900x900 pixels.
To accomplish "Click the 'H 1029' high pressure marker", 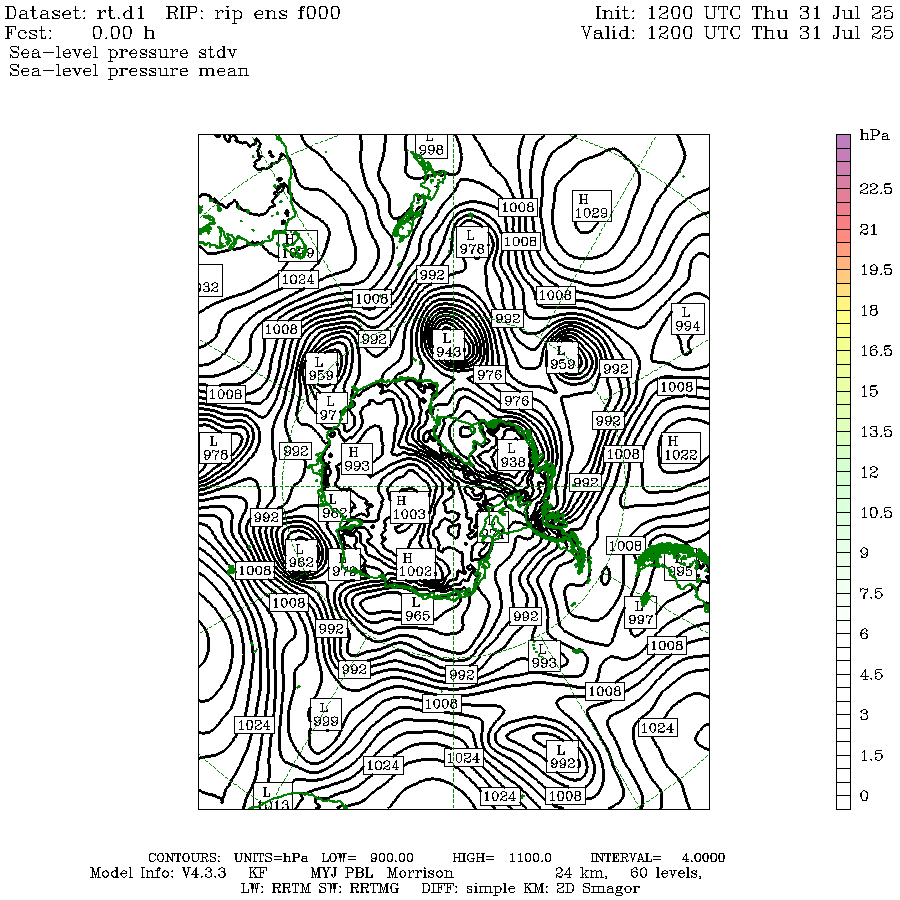I will pyautogui.click(x=592, y=206).
